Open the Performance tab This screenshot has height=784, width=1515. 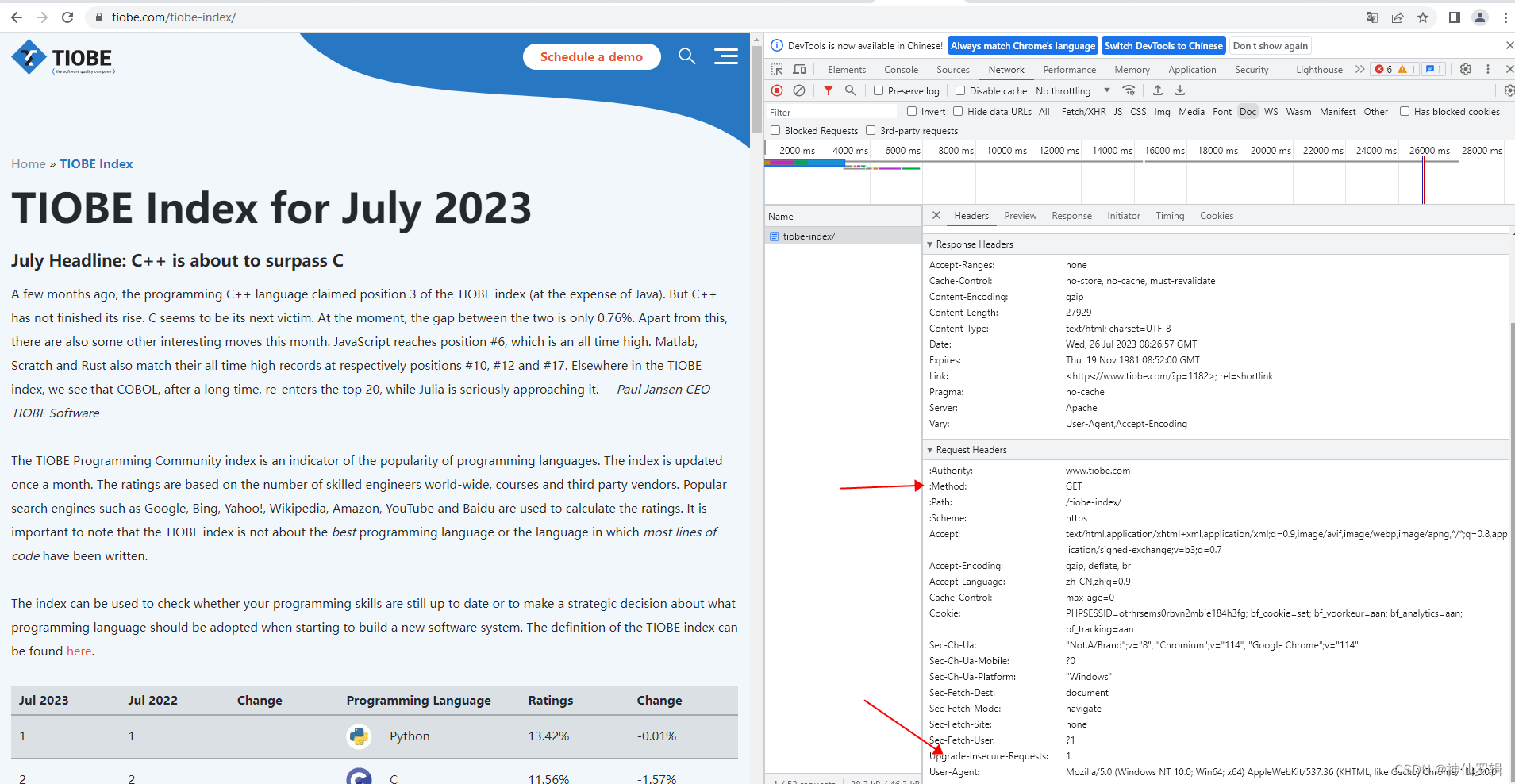[1069, 70]
